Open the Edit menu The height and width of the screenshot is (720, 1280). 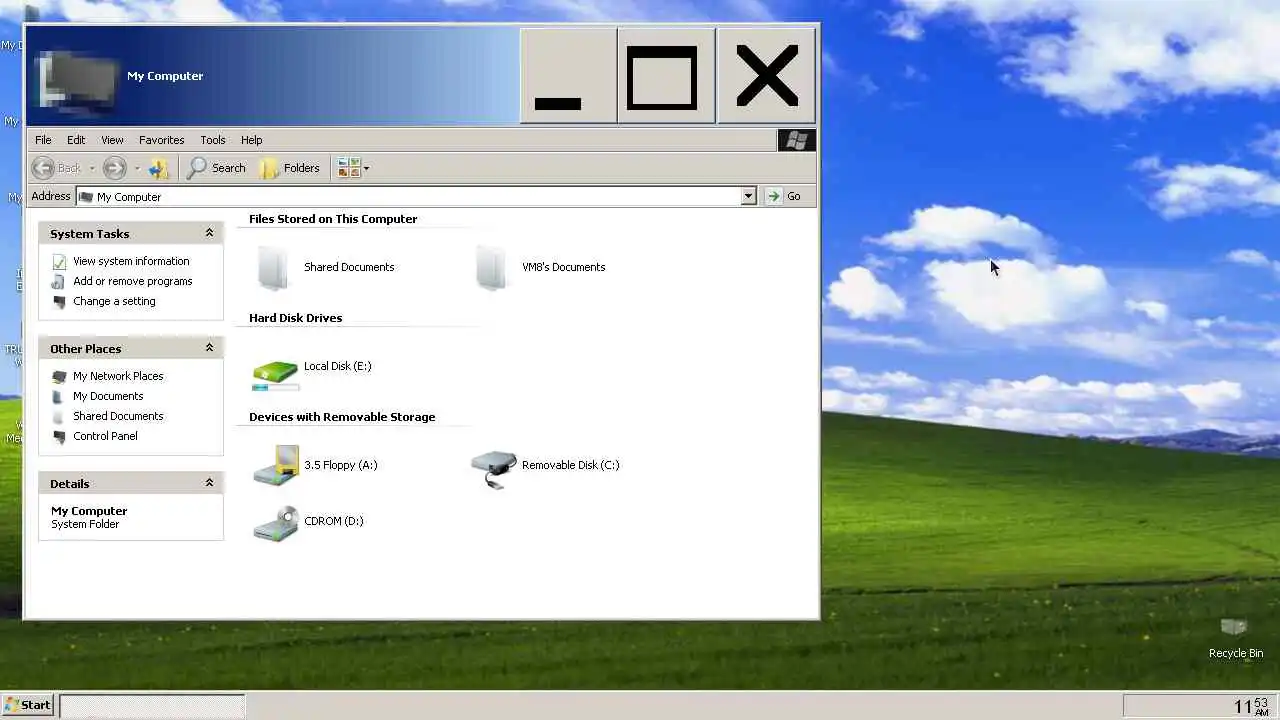[x=76, y=140]
